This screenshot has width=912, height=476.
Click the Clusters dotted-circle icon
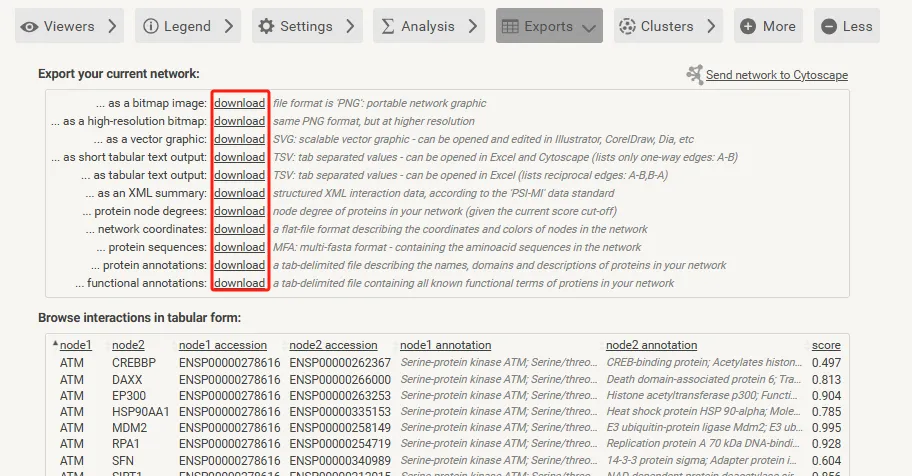click(626, 27)
